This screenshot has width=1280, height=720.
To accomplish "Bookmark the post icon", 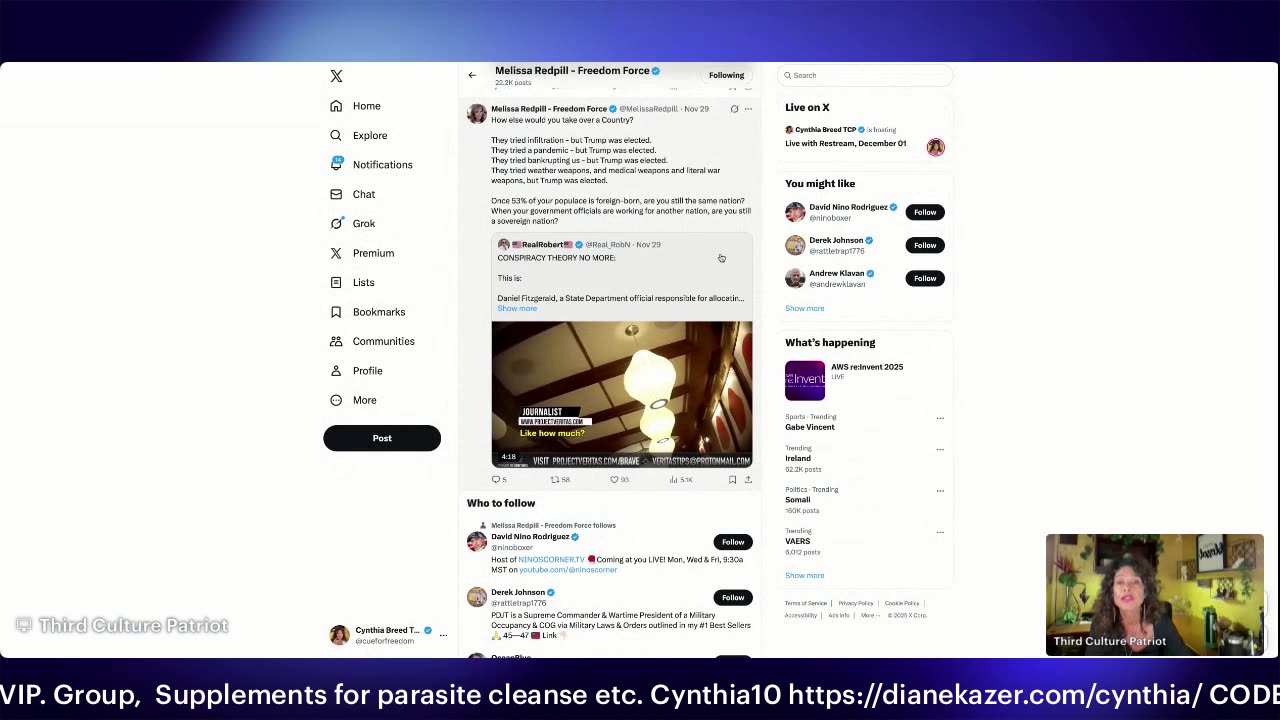I will 732,480.
